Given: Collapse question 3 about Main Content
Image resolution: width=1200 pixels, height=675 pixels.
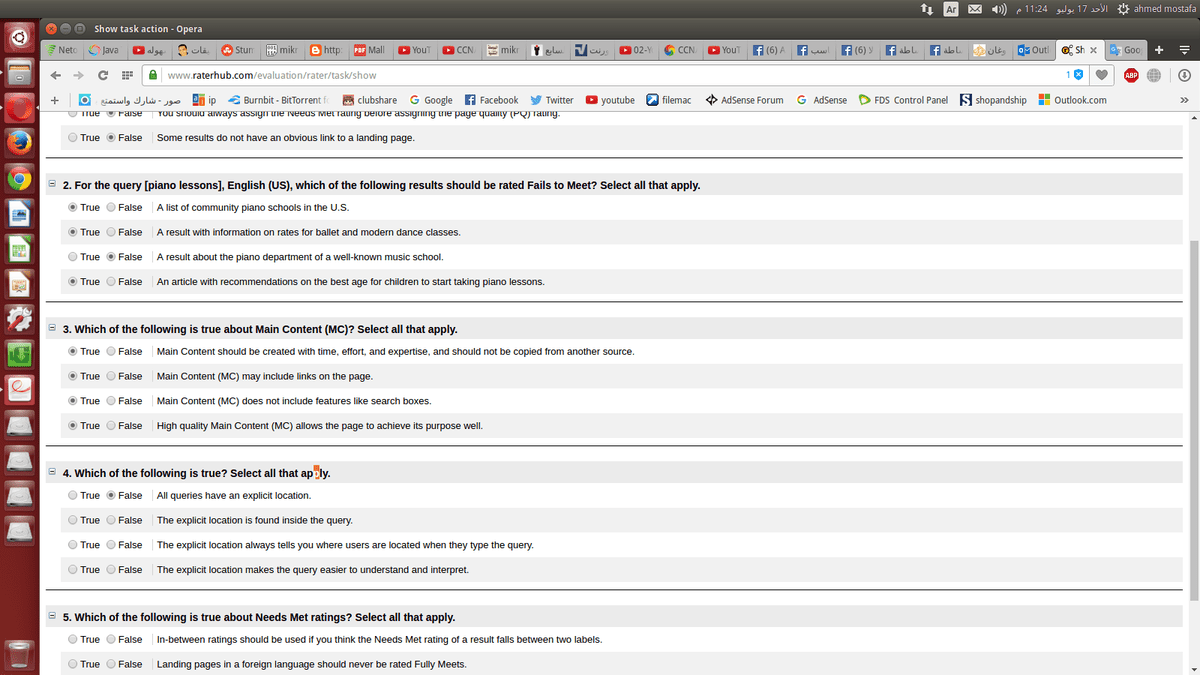Looking at the screenshot, I should [x=52, y=329].
